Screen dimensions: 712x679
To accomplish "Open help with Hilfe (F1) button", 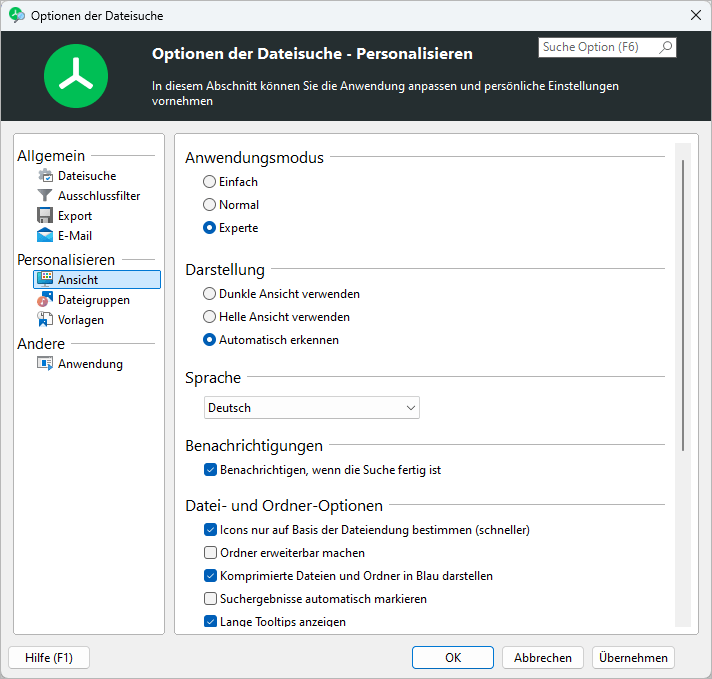I will 49,658.
